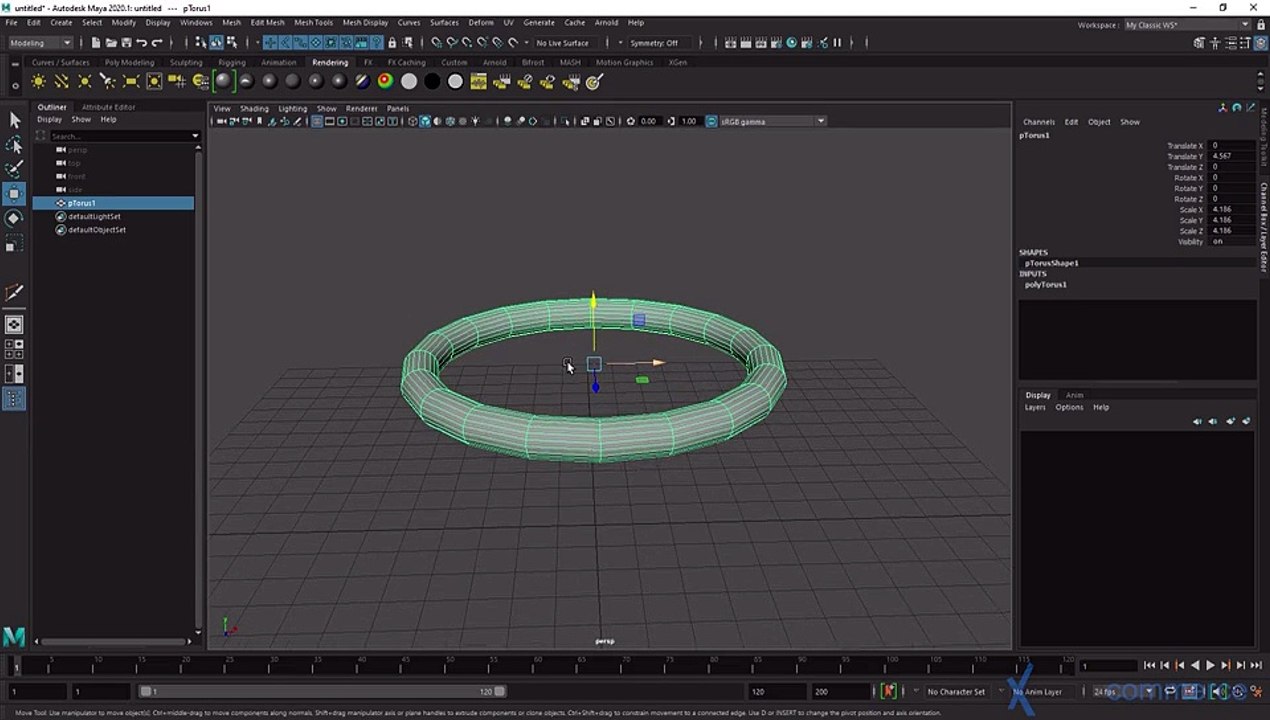1270x720 pixels.
Task: Go to start of playback range
Action: tap(1149, 665)
